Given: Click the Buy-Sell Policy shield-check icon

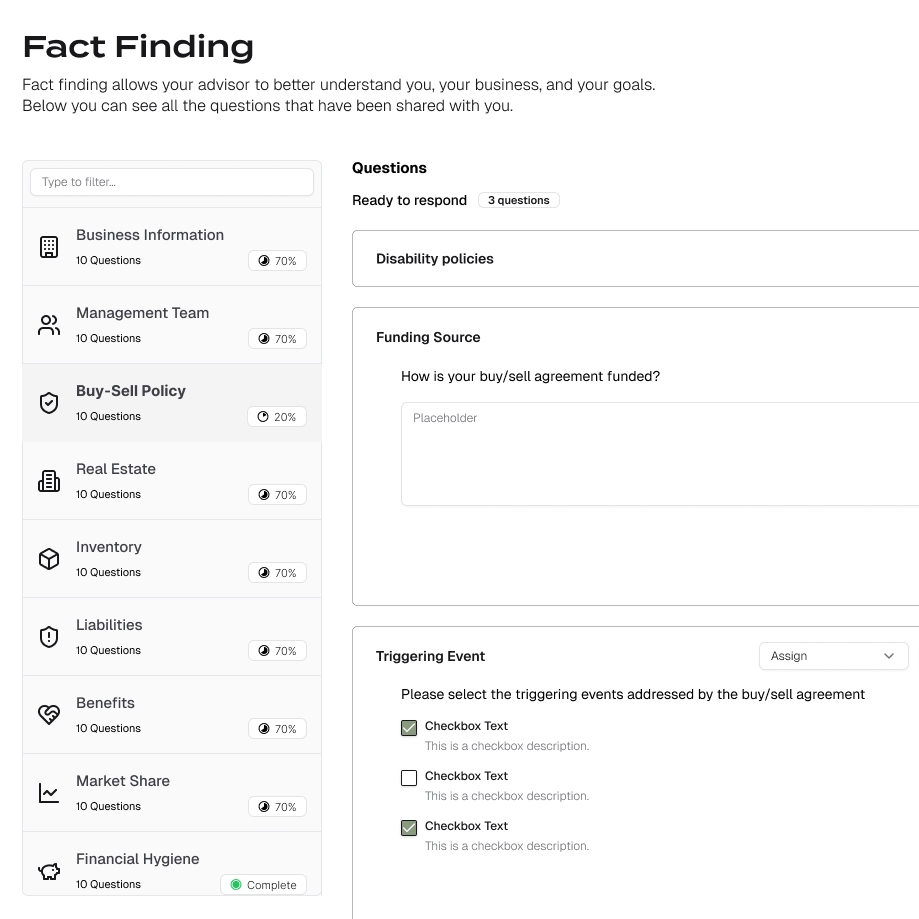Looking at the screenshot, I should pyautogui.click(x=48, y=402).
